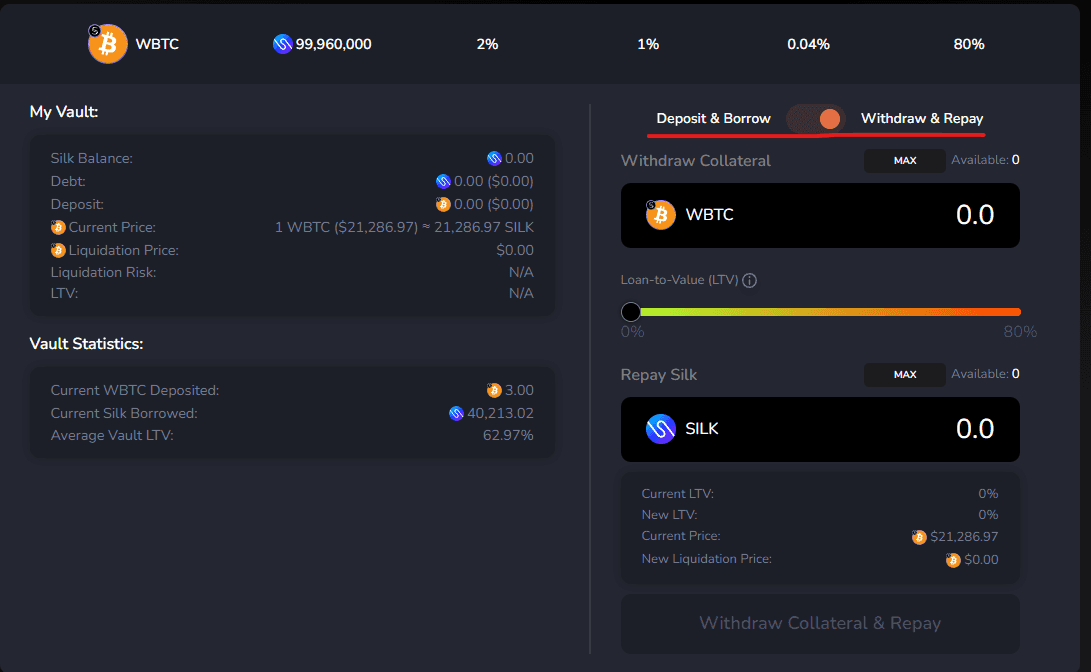The width and height of the screenshot is (1091, 672).
Task: Click the SILK icon in Repay Silk field
Action: click(x=660, y=429)
